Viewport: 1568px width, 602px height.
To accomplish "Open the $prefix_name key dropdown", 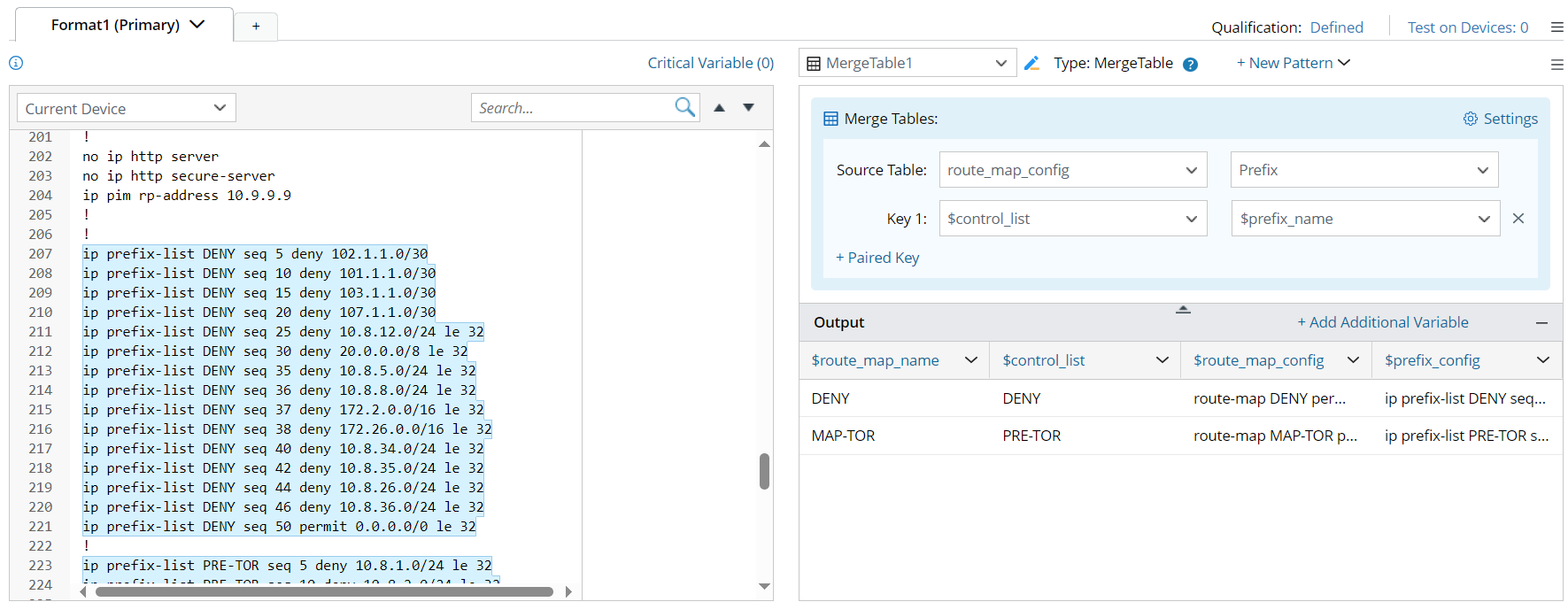I will [x=1364, y=219].
